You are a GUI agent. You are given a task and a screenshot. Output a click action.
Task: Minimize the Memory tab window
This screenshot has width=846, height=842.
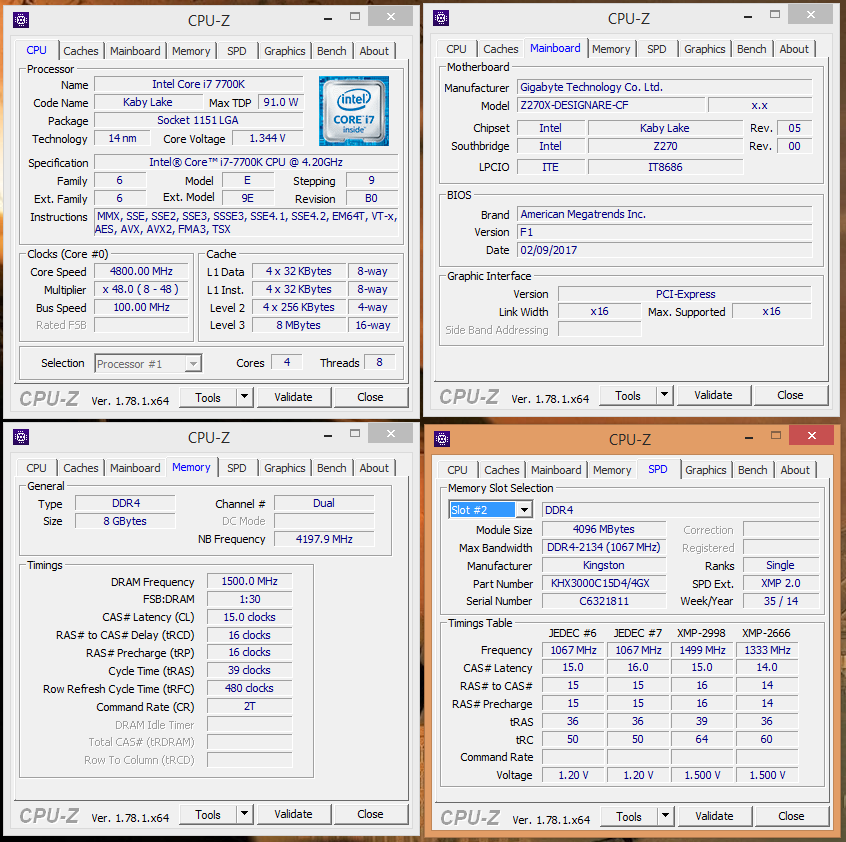328,435
